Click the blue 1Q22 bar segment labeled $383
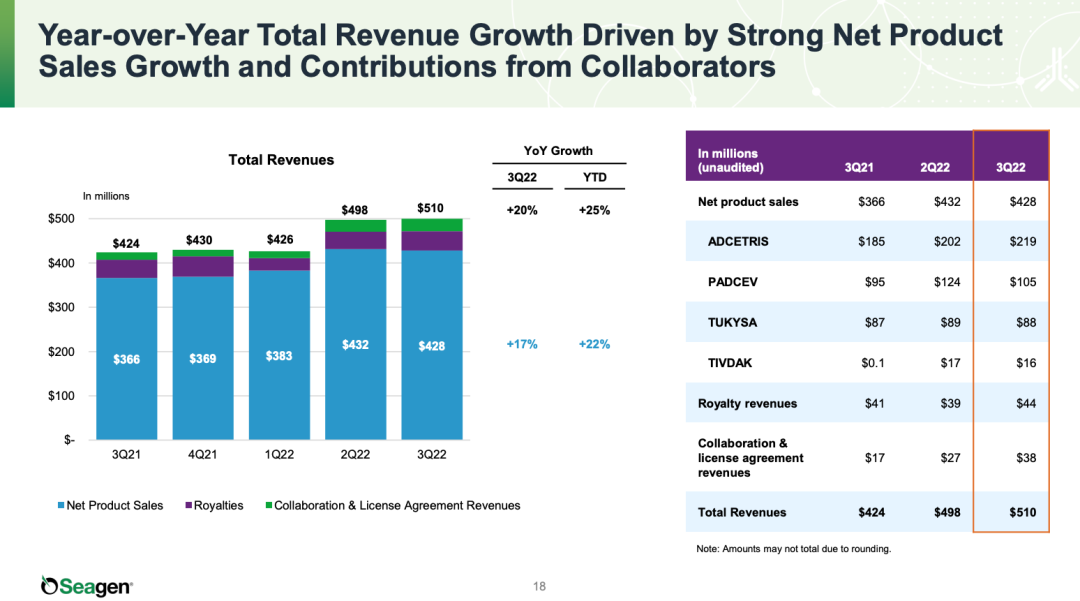Screen dimensions: 1080x601 (x=279, y=355)
